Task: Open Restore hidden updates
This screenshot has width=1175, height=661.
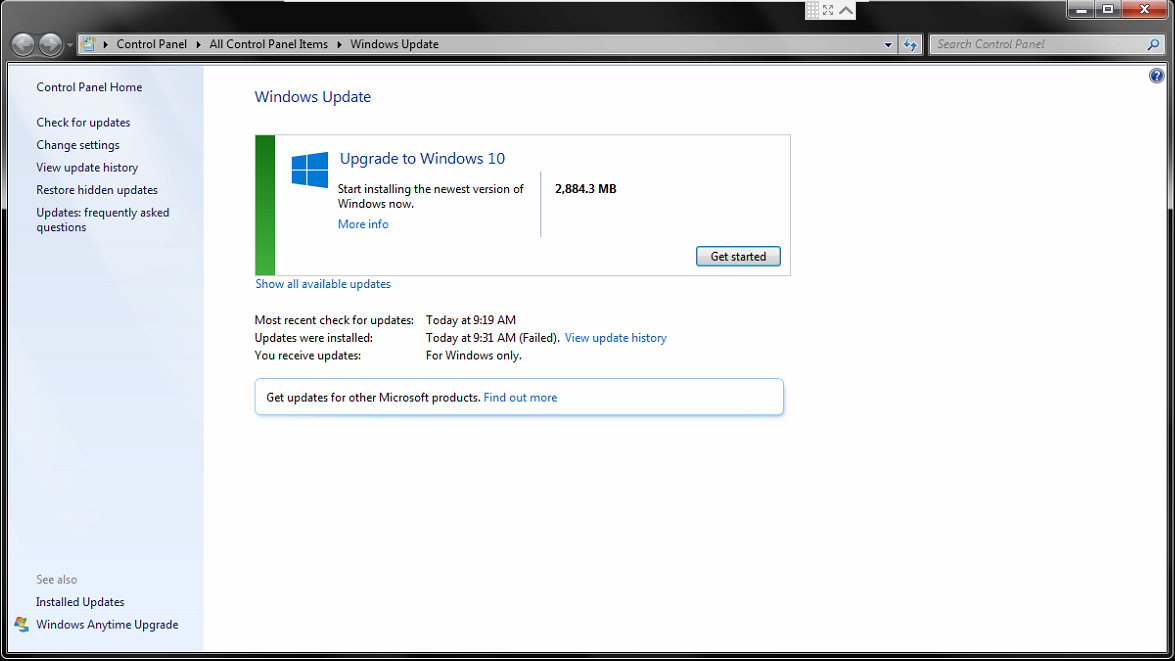Action: [97, 190]
